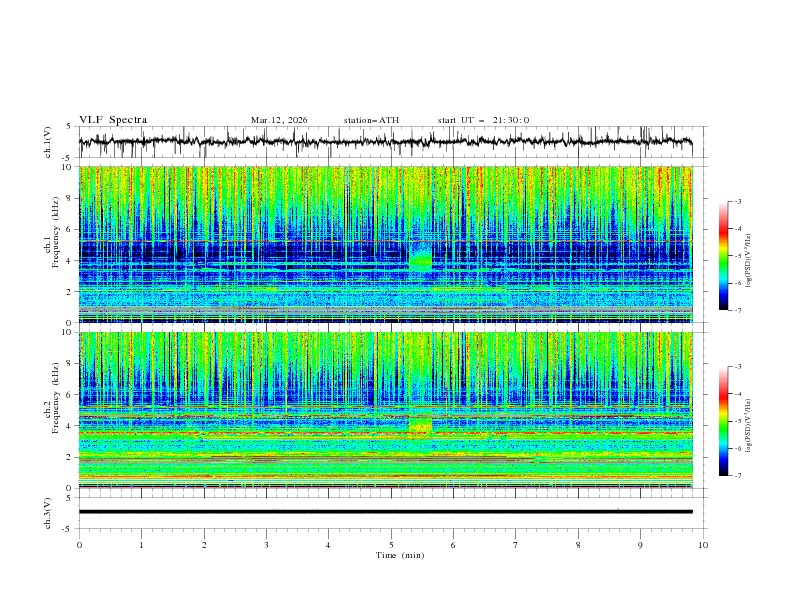Click time axis tick label '3'
This screenshot has height=612, width=792.
pos(266,545)
